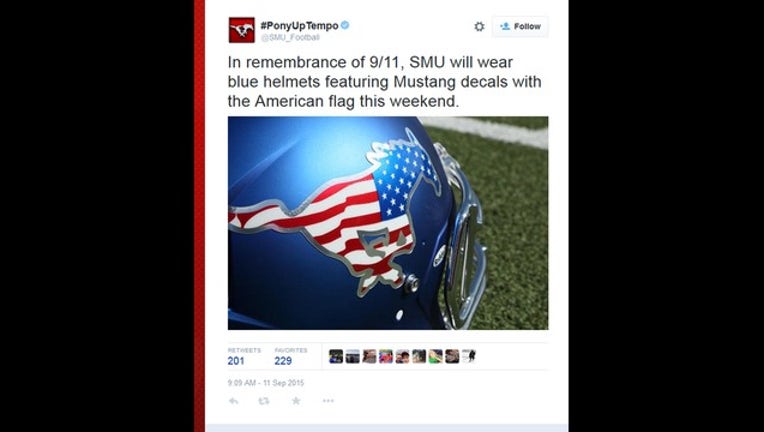This screenshot has height=432, width=764.
Task: Click the verified badge next to #PonyUpTempo
Action: point(345,25)
